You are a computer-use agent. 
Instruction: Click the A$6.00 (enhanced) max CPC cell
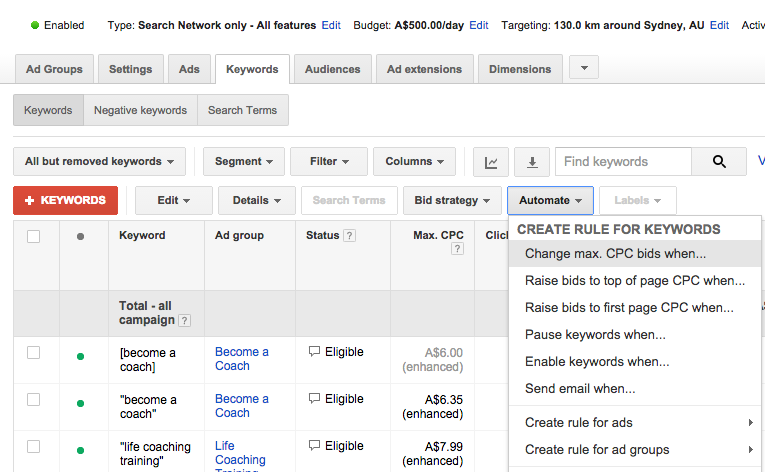click(433, 360)
